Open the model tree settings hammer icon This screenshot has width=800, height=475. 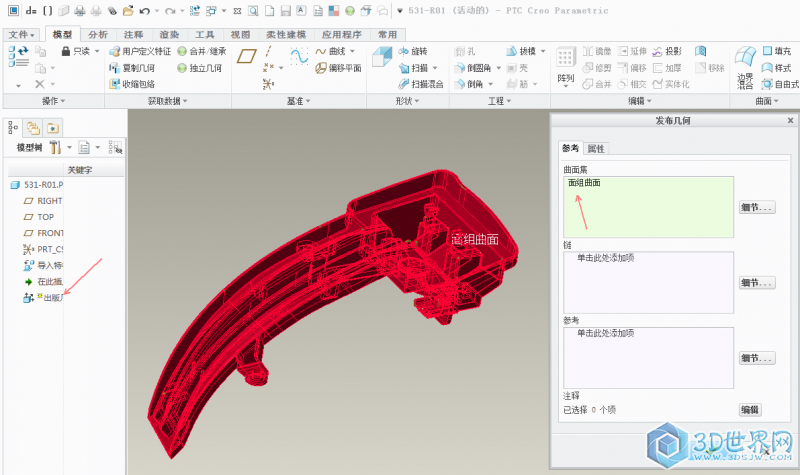(55, 147)
